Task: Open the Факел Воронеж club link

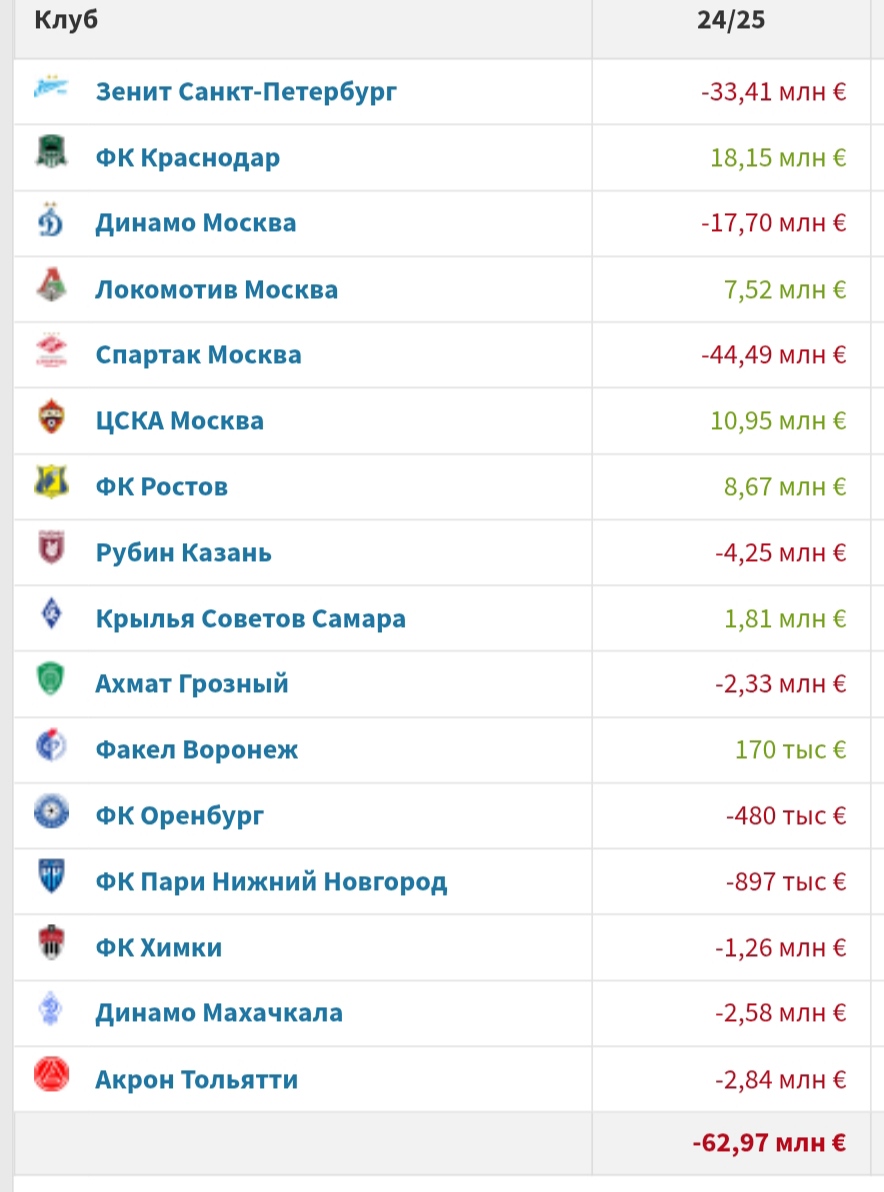Action: point(196,750)
